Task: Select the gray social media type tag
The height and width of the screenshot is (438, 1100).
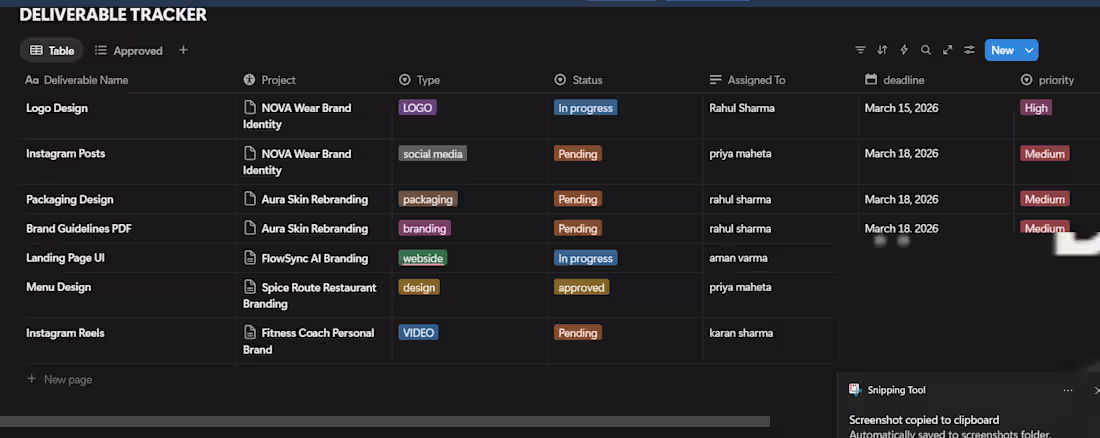Action: (x=433, y=154)
